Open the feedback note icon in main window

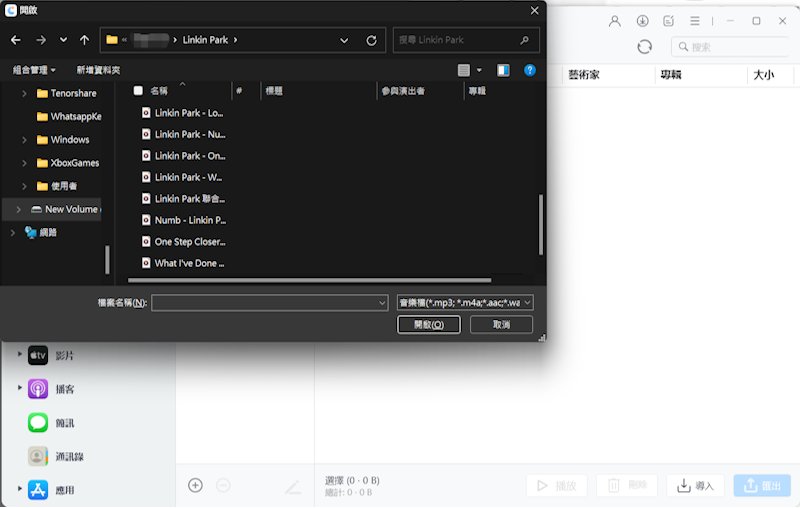(x=668, y=21)
